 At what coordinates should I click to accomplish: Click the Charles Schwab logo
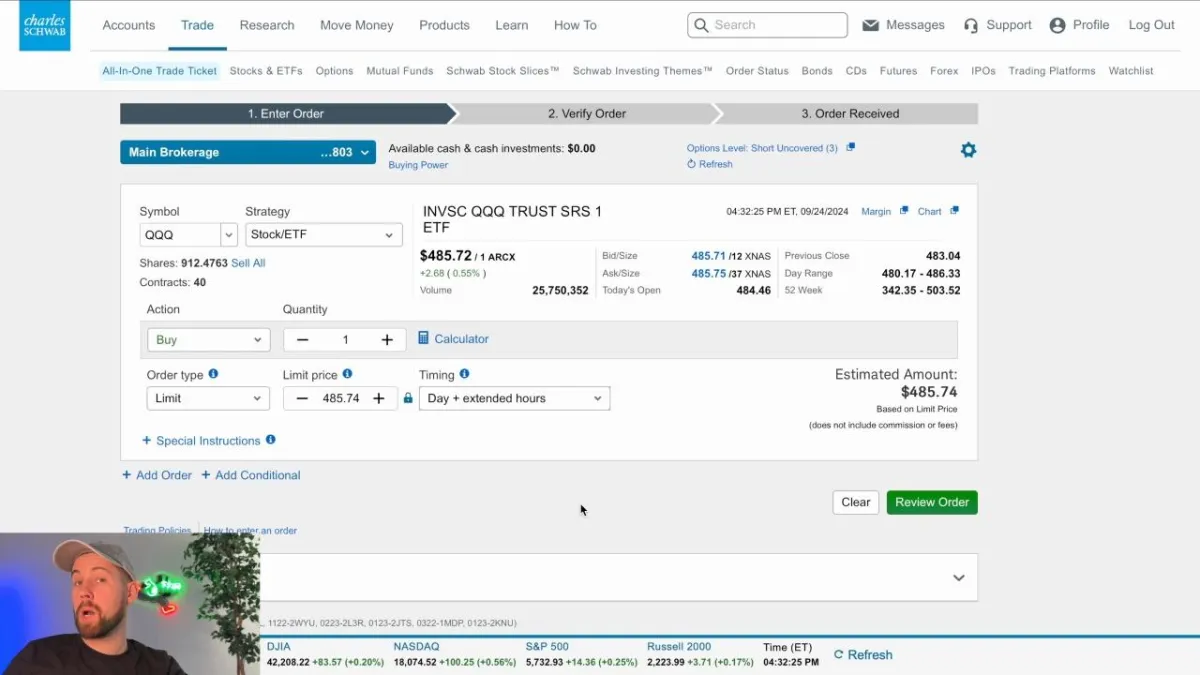coord(45,25)
